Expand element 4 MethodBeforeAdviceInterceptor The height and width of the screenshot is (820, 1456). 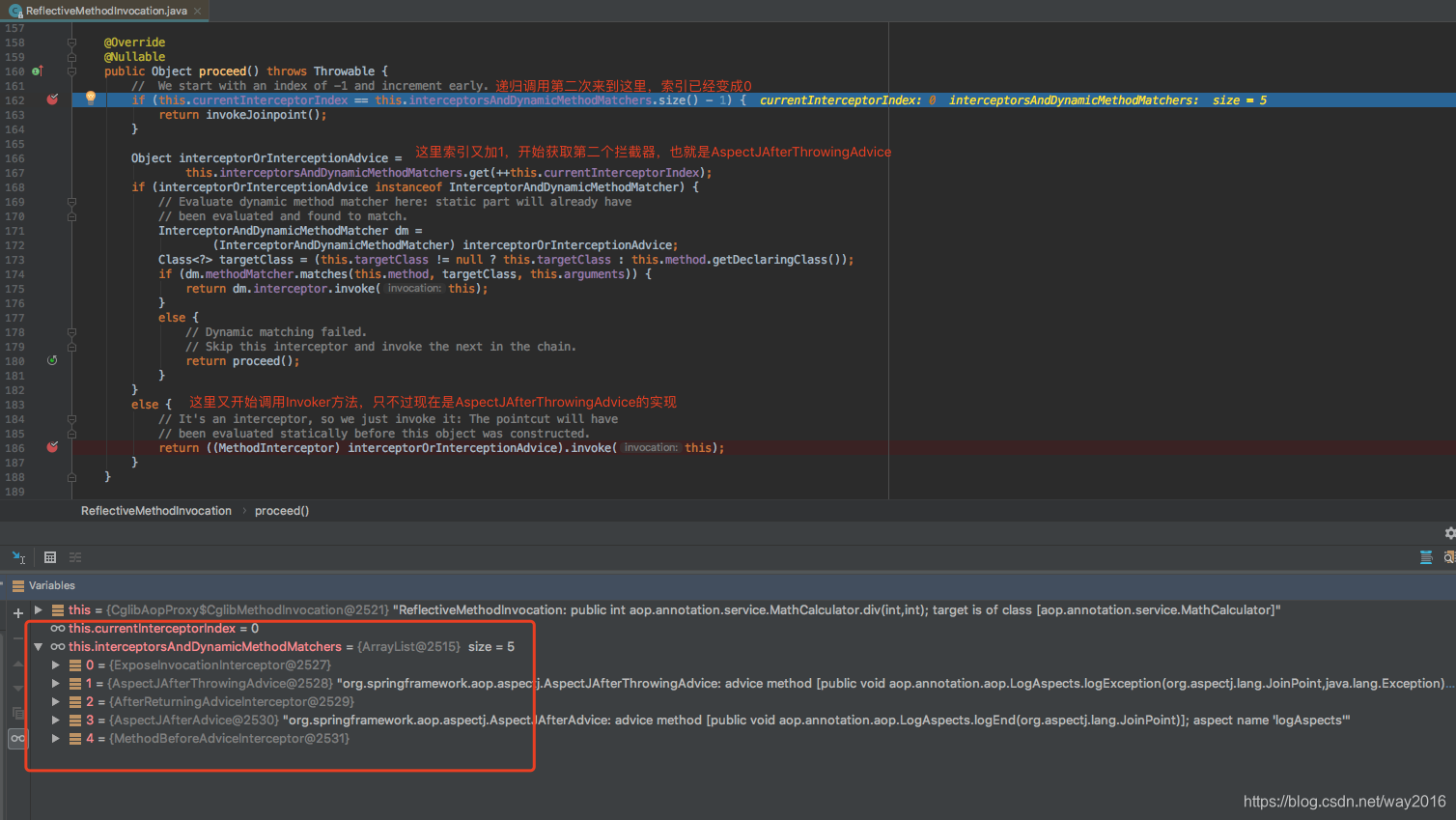[55, 738]
